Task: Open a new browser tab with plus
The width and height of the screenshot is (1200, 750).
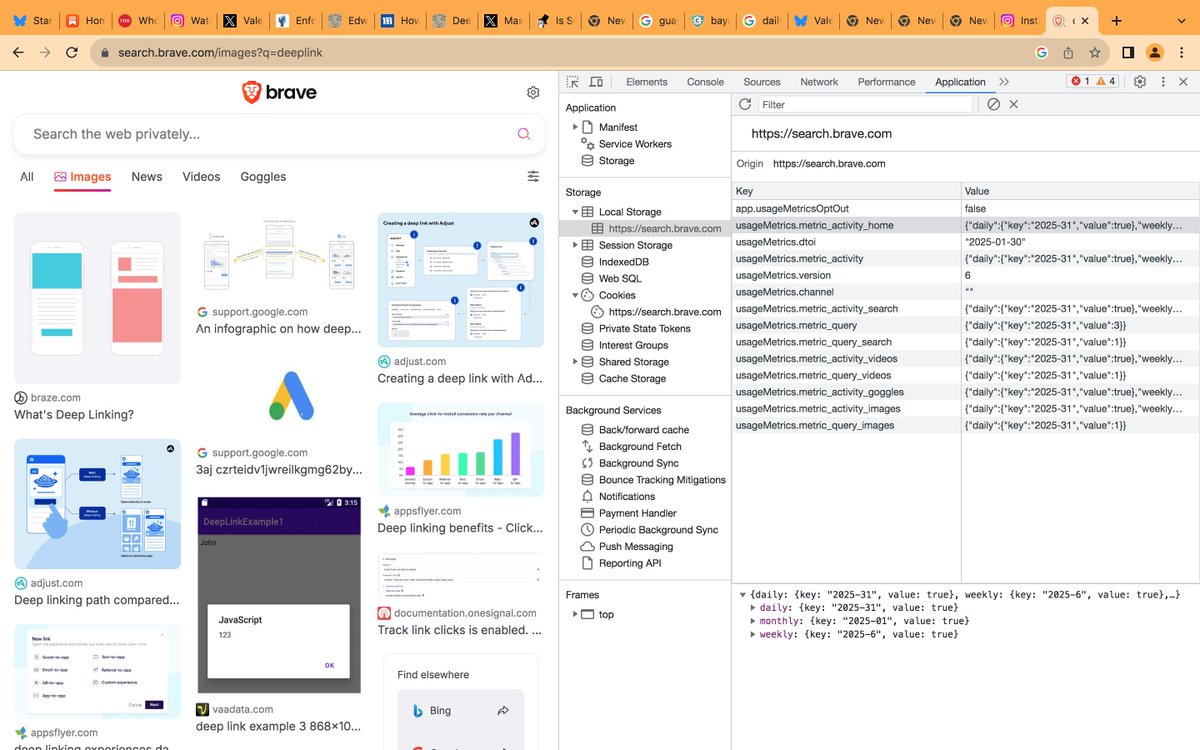Action: tap(1116, 21)
